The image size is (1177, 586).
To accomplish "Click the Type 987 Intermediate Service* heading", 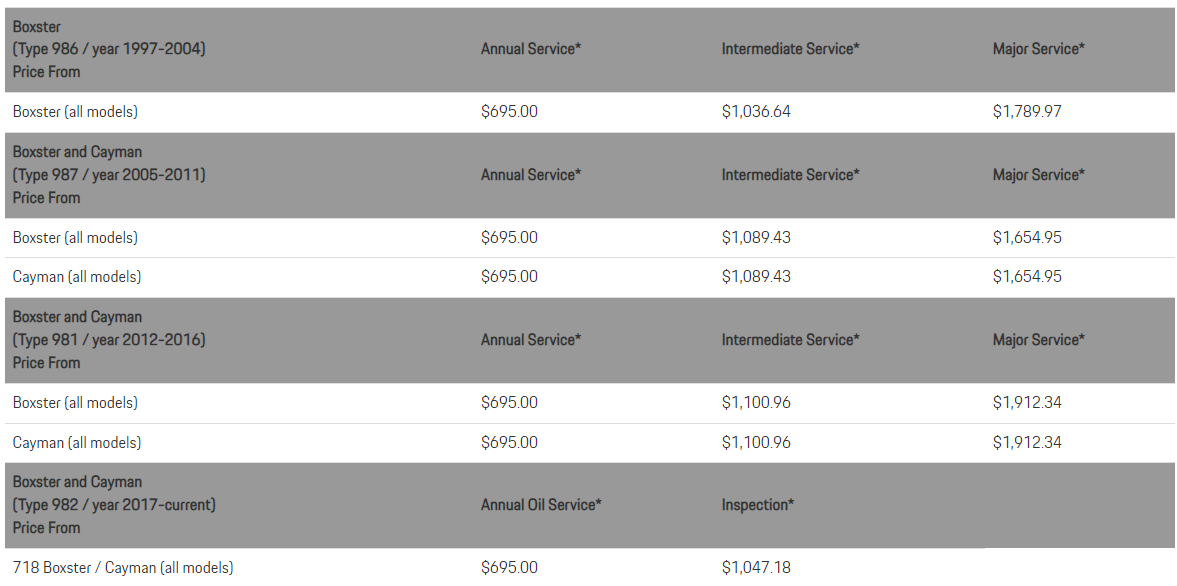I will coord(790,175).
